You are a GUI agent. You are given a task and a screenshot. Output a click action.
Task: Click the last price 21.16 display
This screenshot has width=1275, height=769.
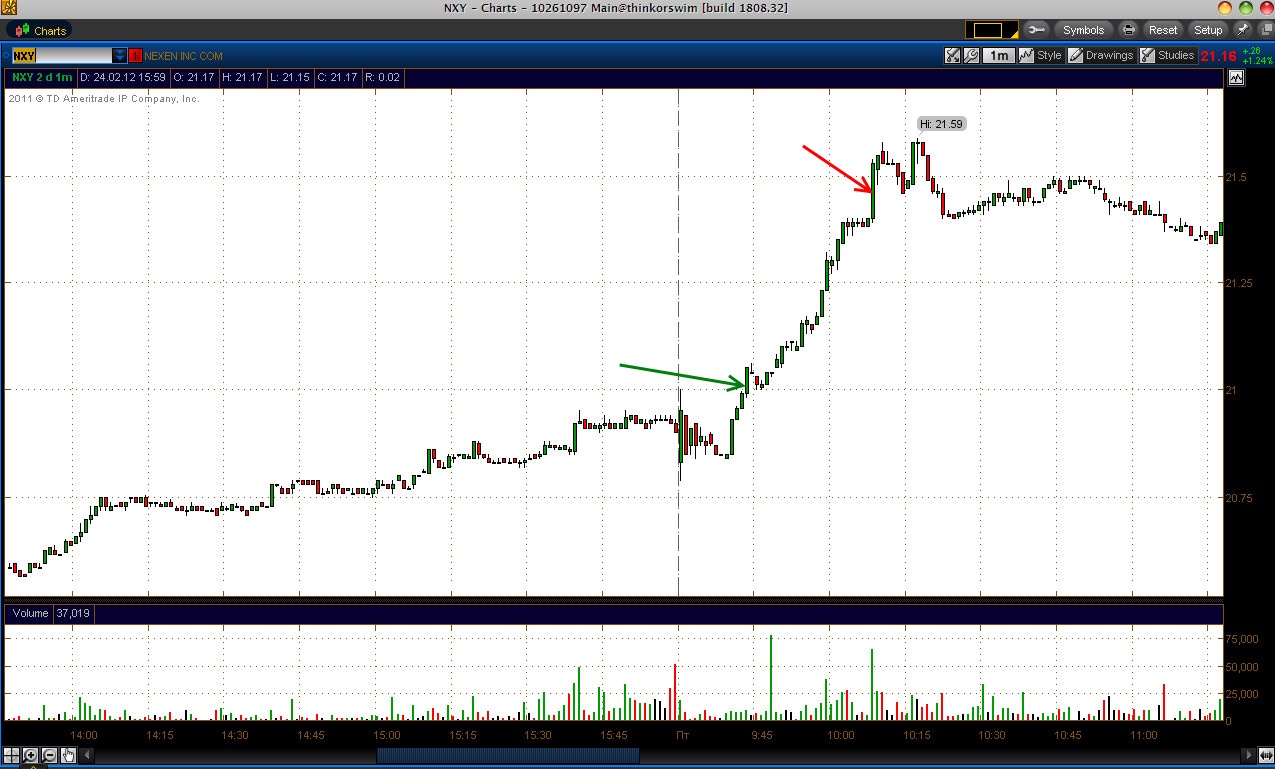[x=1217, y=56]
